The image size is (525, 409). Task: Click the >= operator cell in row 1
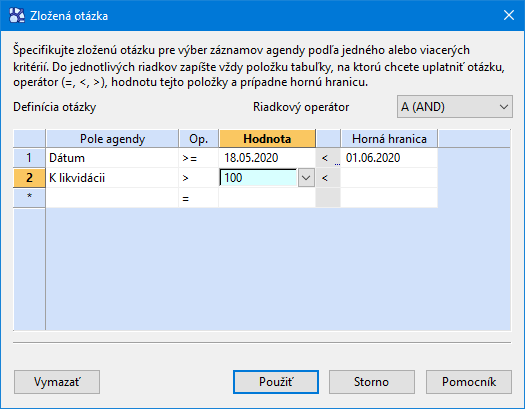coord(199,158)
